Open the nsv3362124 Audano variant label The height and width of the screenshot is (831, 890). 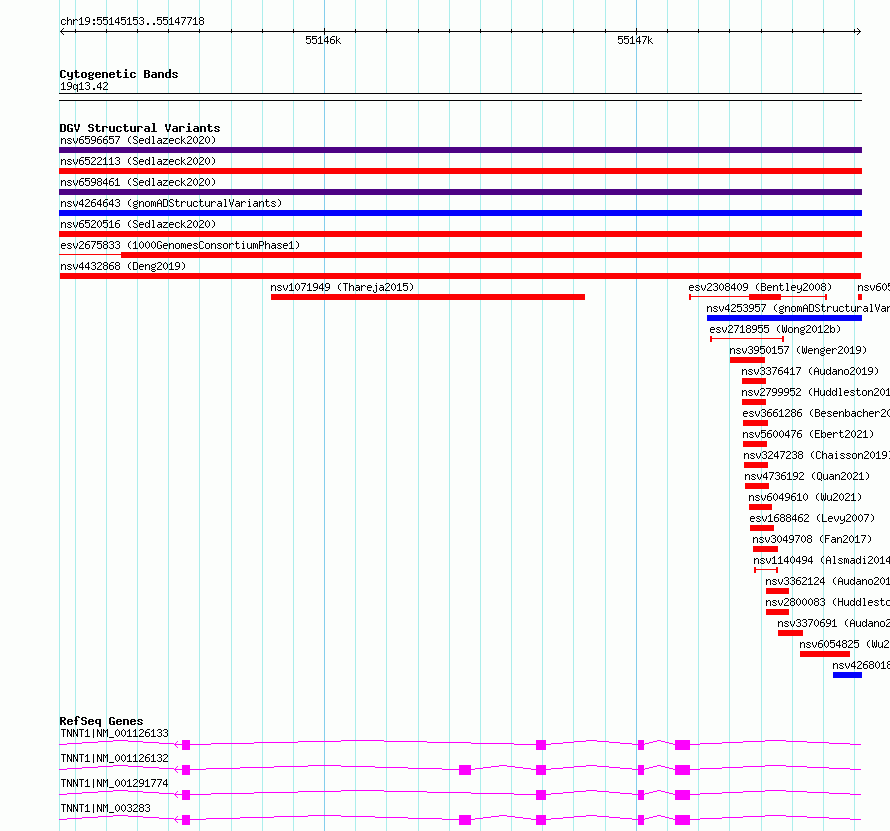click(x=827, y=581)
